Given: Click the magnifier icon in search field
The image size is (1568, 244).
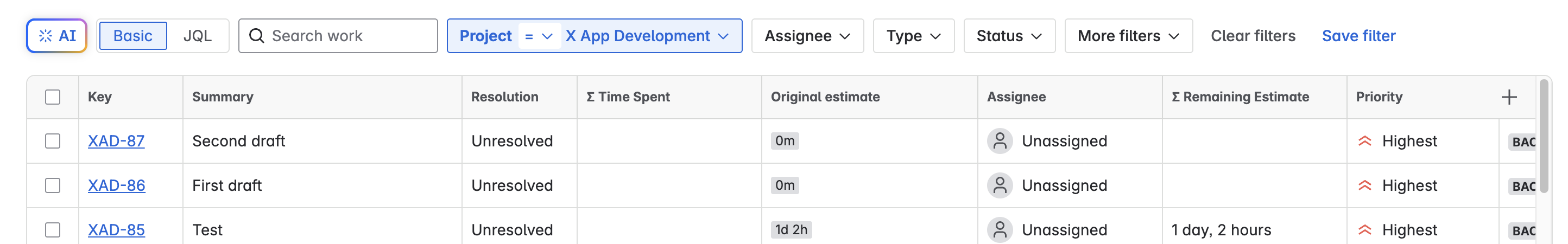Looking at the screenshot, I should 257,36.
